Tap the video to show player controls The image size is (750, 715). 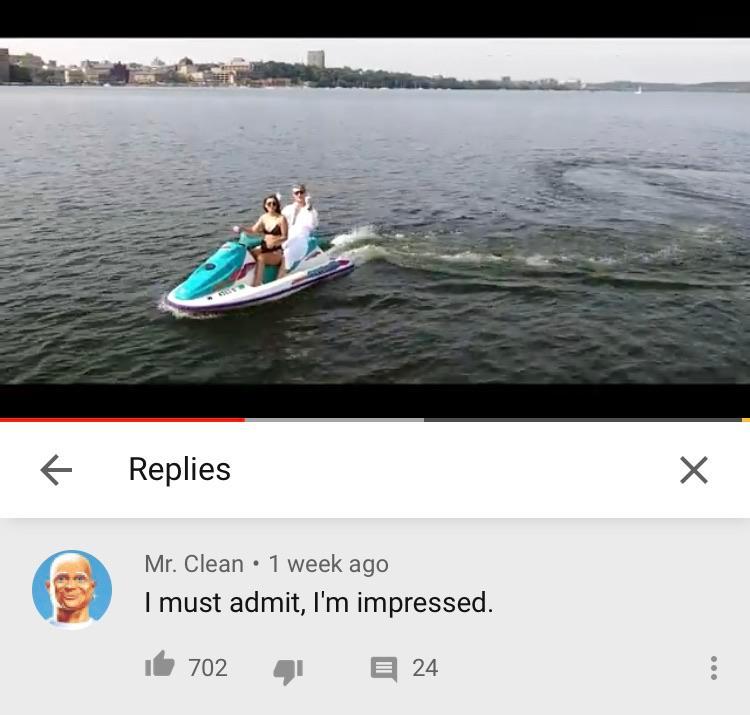pyautogui.click(x=375, y=210)
